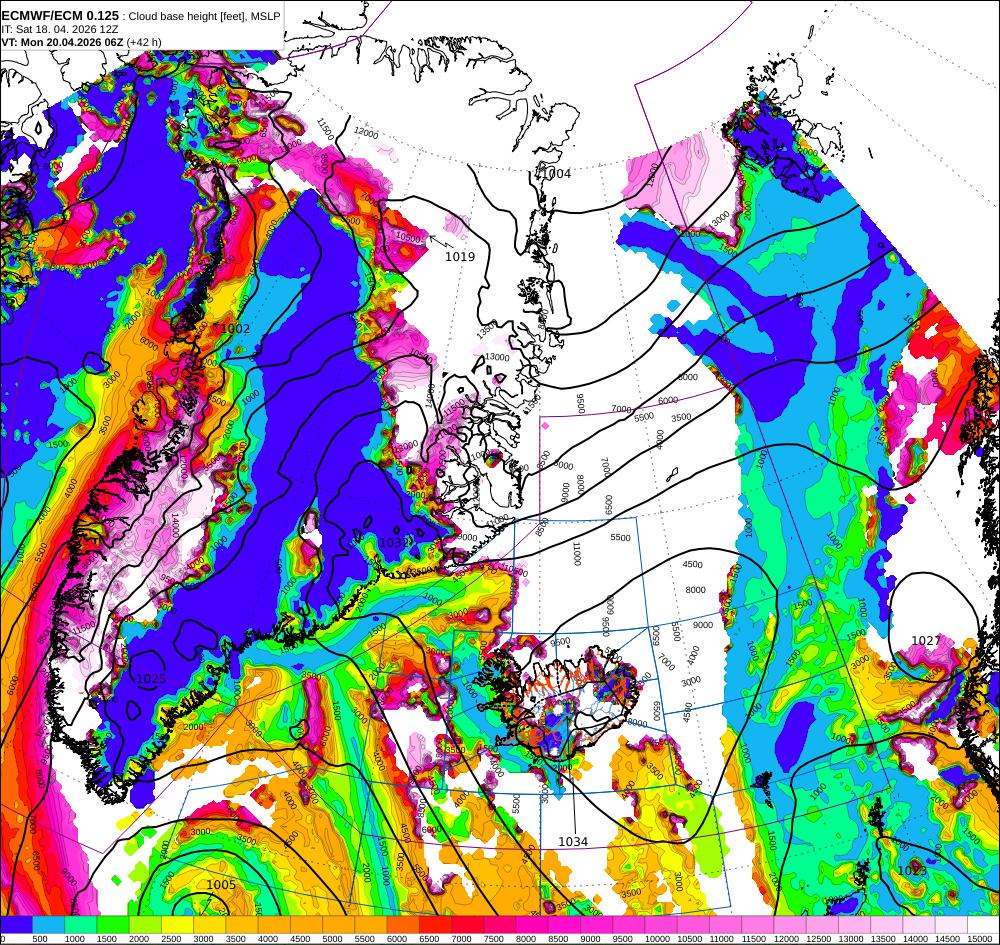Click the legend label 12500
This screenshot has width=1000, height=945.
coord(818,939)
